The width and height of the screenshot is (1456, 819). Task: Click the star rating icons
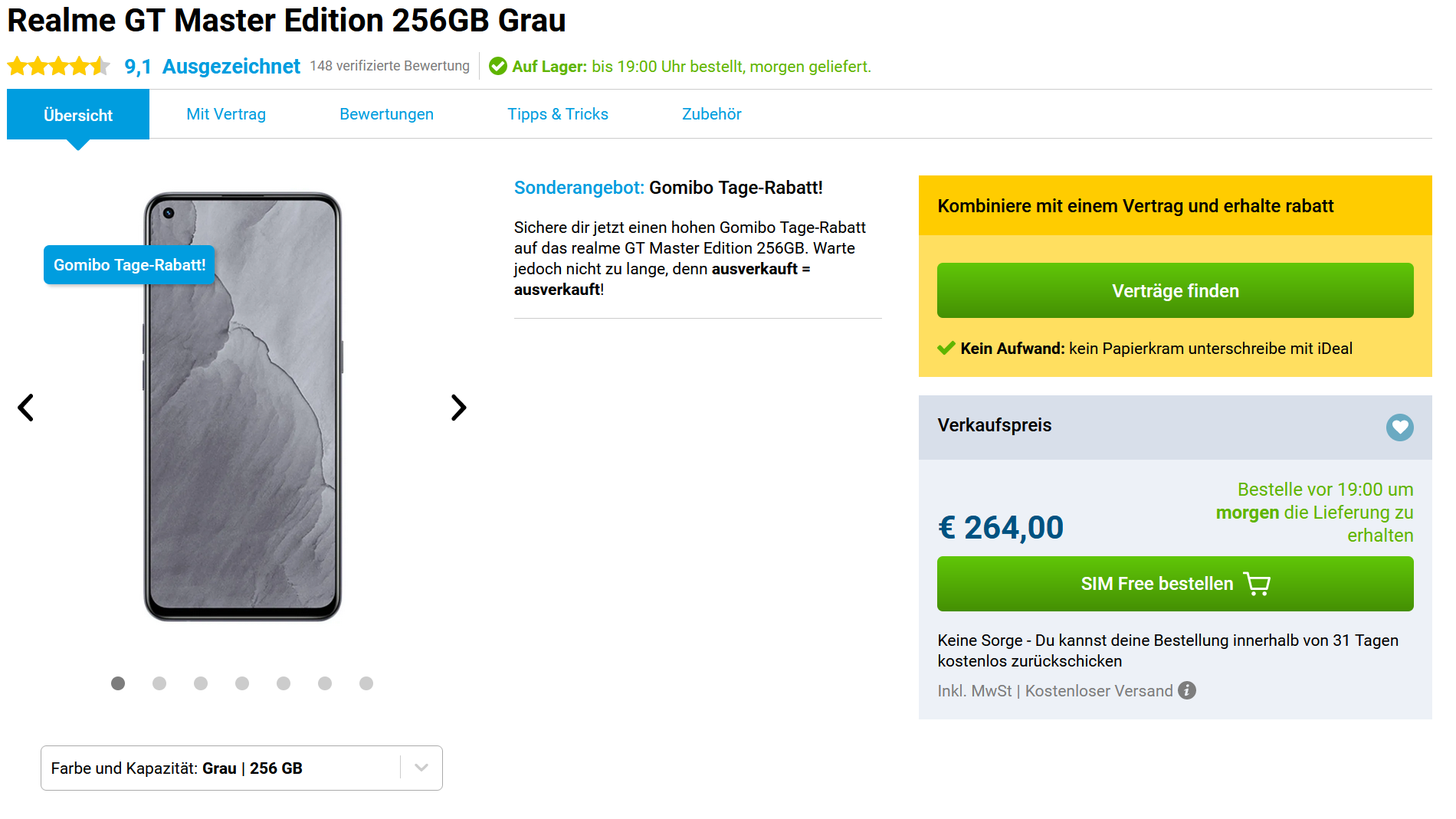[58, 67]
